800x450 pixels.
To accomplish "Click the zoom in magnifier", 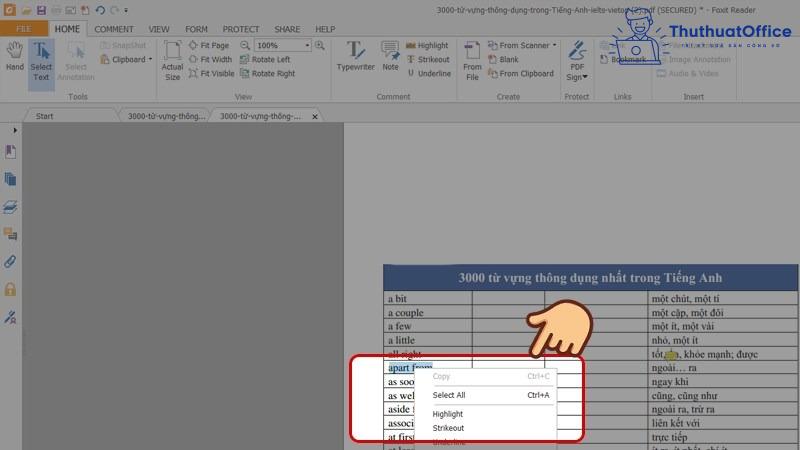I will click(320, 45).
